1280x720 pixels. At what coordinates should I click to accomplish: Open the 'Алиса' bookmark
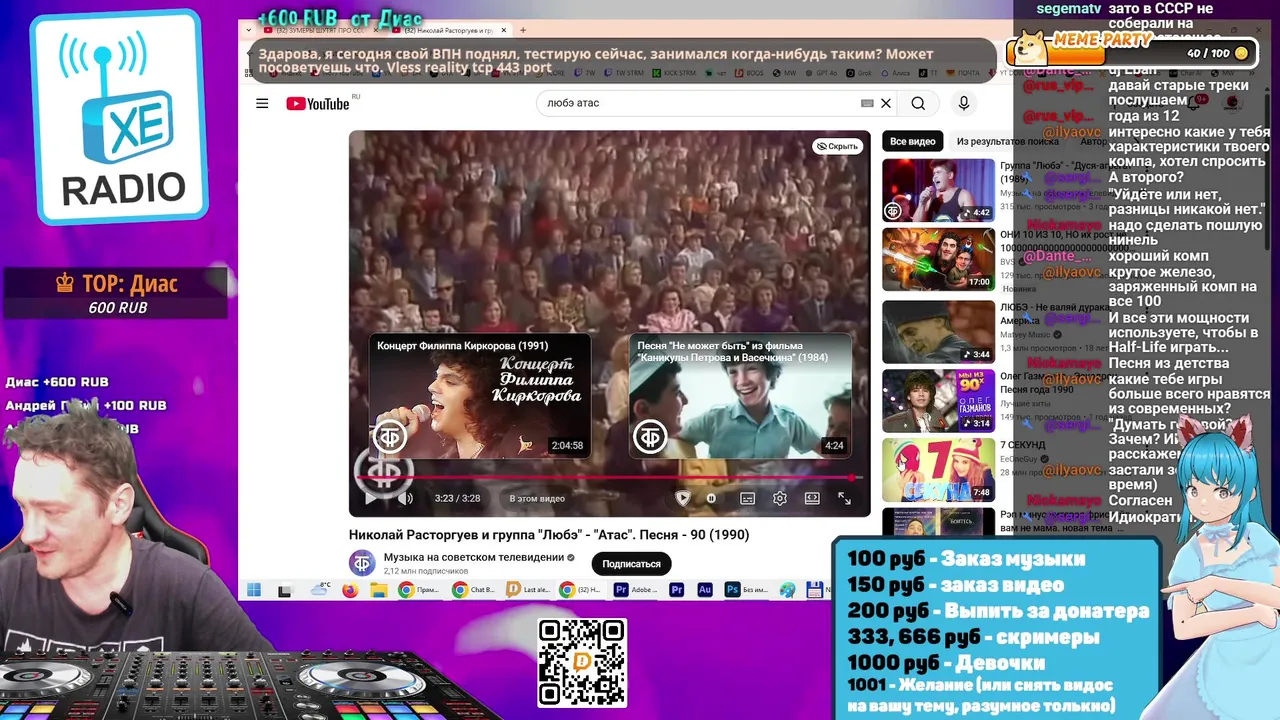click(x=896, y=73)
